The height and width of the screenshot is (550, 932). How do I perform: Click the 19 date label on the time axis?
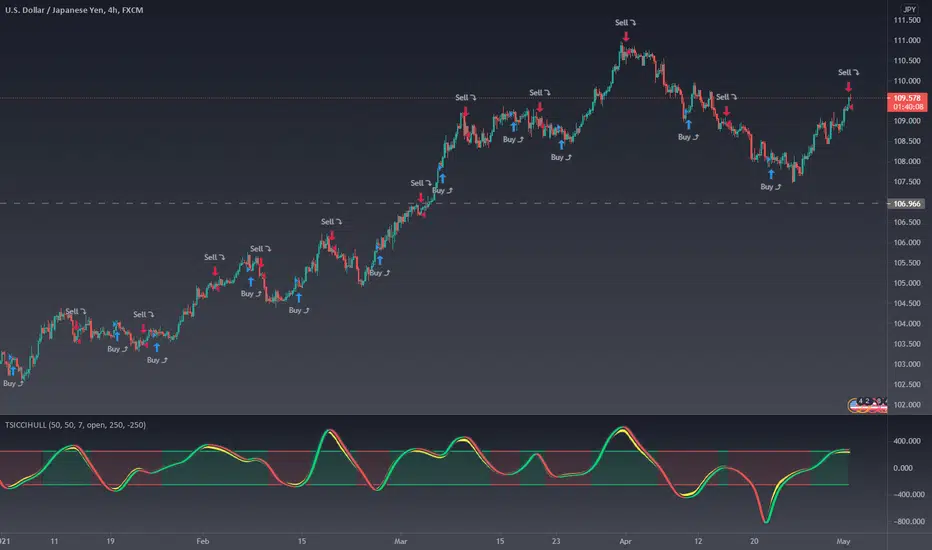110,541
